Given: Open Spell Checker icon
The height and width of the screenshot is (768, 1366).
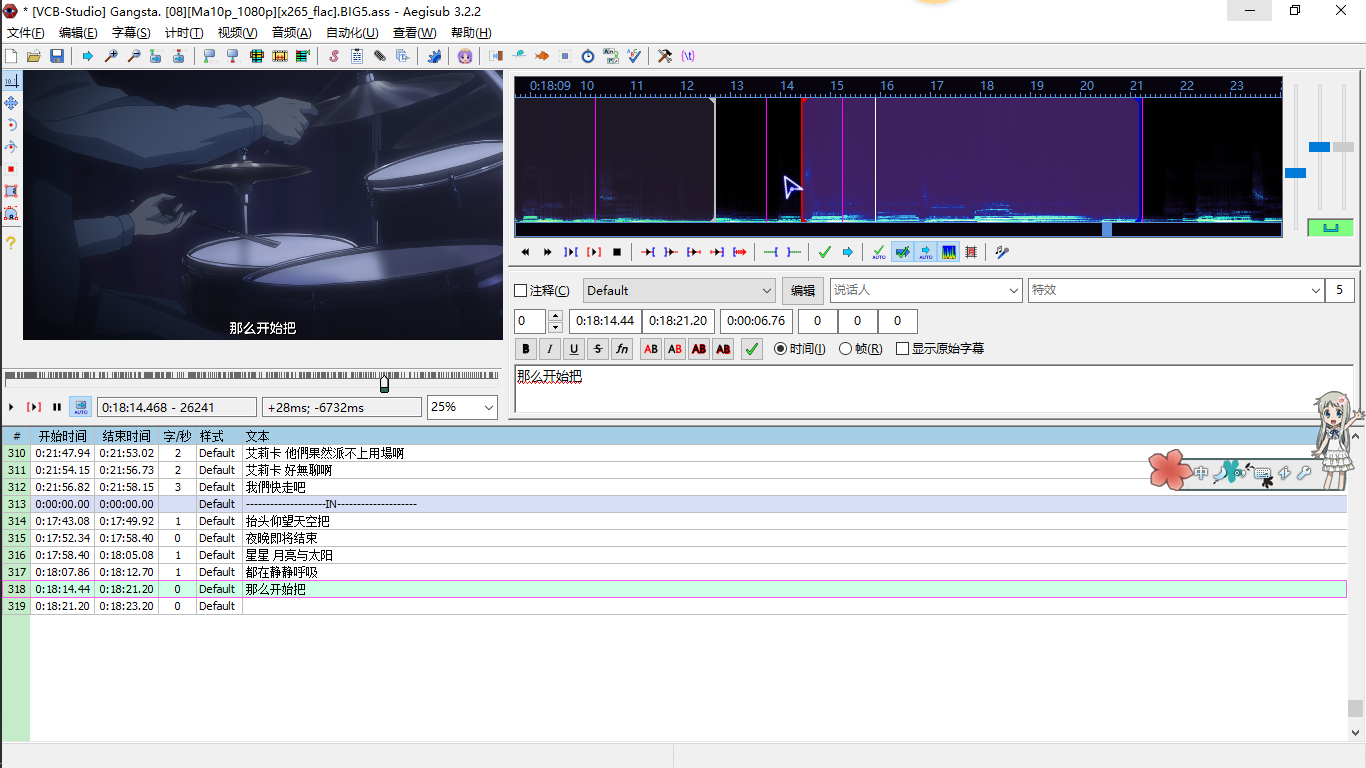Looking at the screenshot, I should (x=634, y=56).
